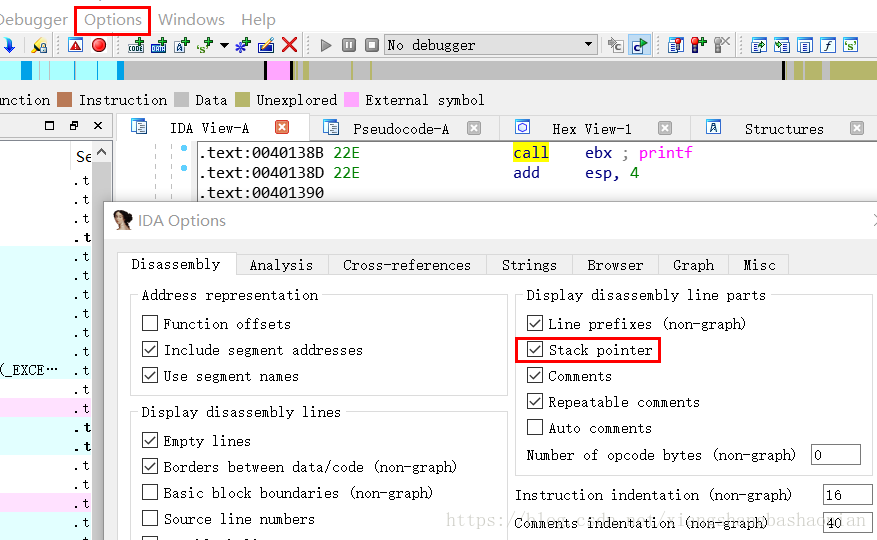
Task: Close the Pseudocode-A tab
Action: 474,128
